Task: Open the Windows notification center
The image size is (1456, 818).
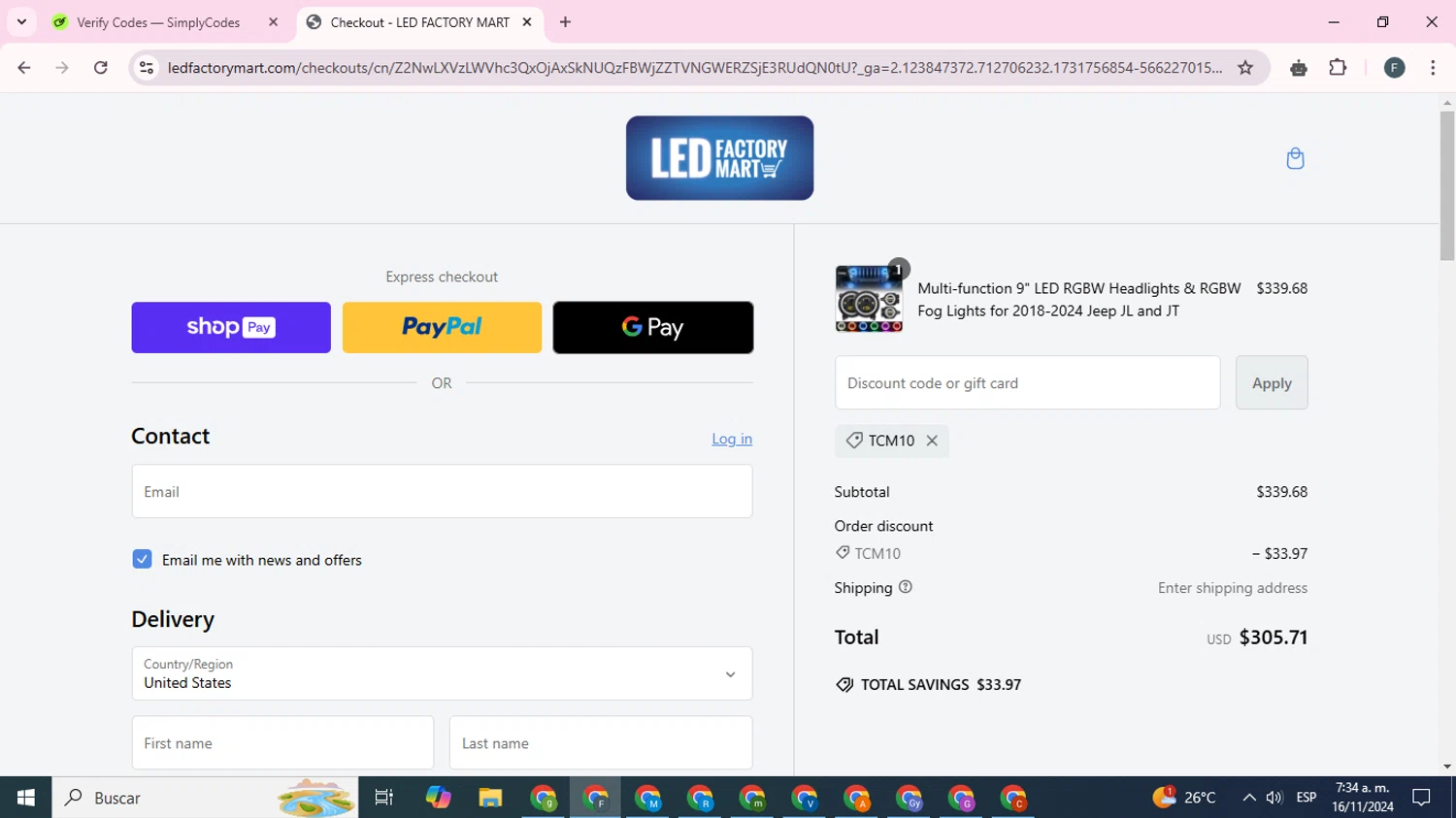Action: [x=1422, y=798]
